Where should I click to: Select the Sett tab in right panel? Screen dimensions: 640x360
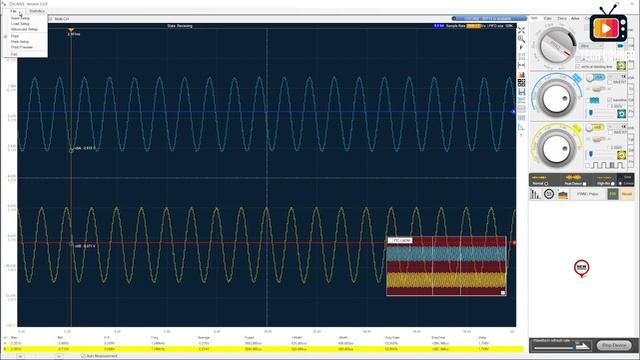[534, 18]
